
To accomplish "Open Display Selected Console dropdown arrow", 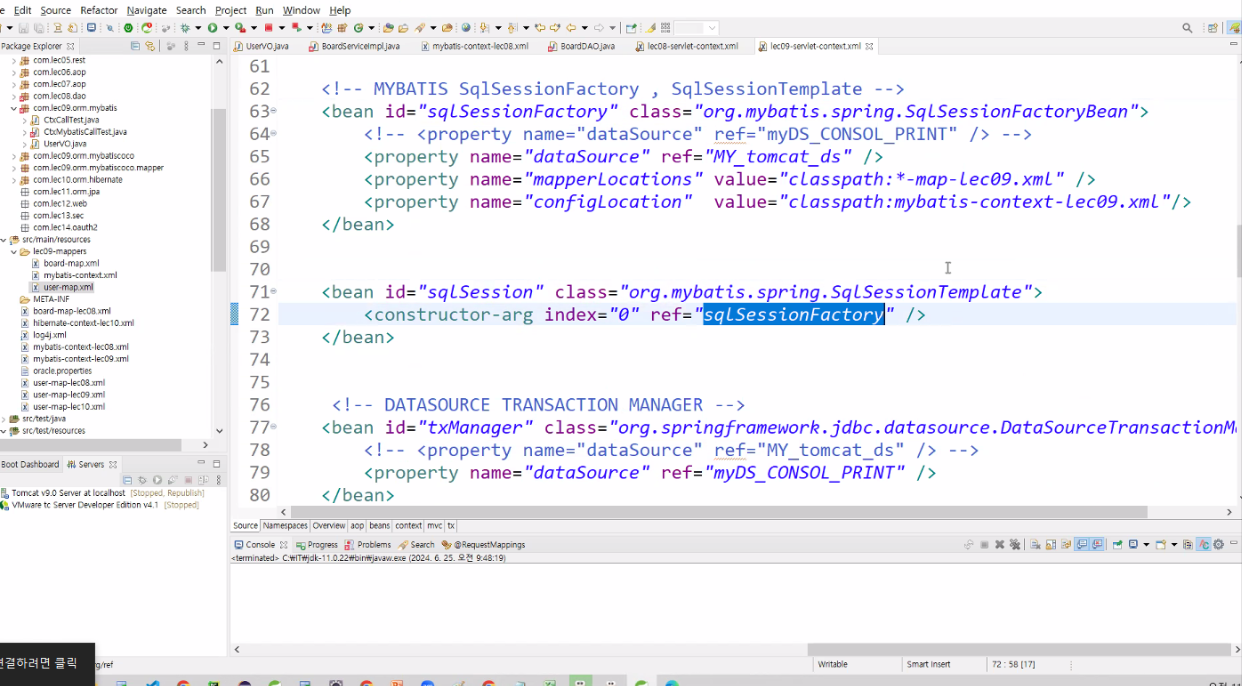I will pos(1146,545).
